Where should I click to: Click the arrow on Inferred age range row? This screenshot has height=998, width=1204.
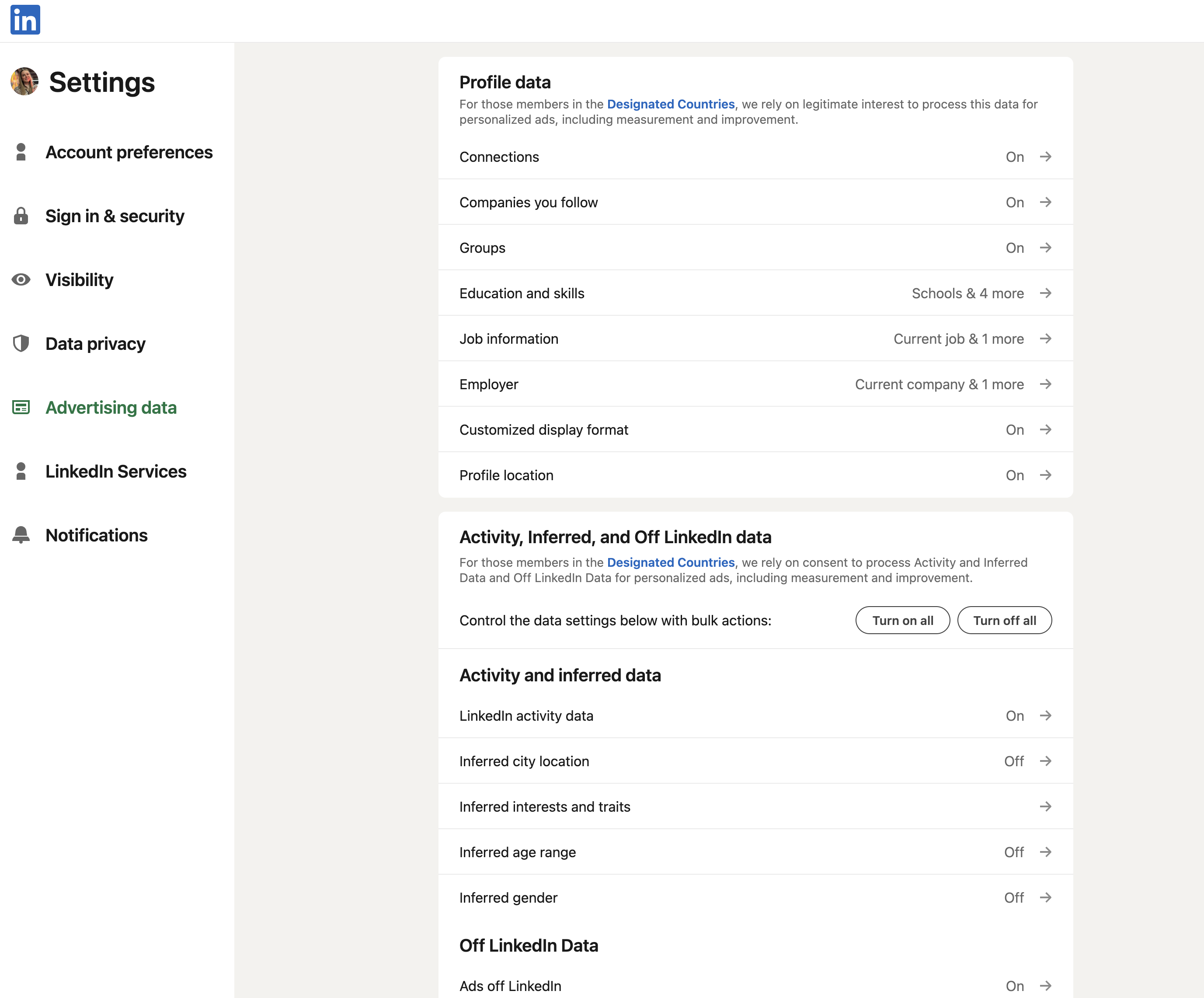[x=1045, y=852]
